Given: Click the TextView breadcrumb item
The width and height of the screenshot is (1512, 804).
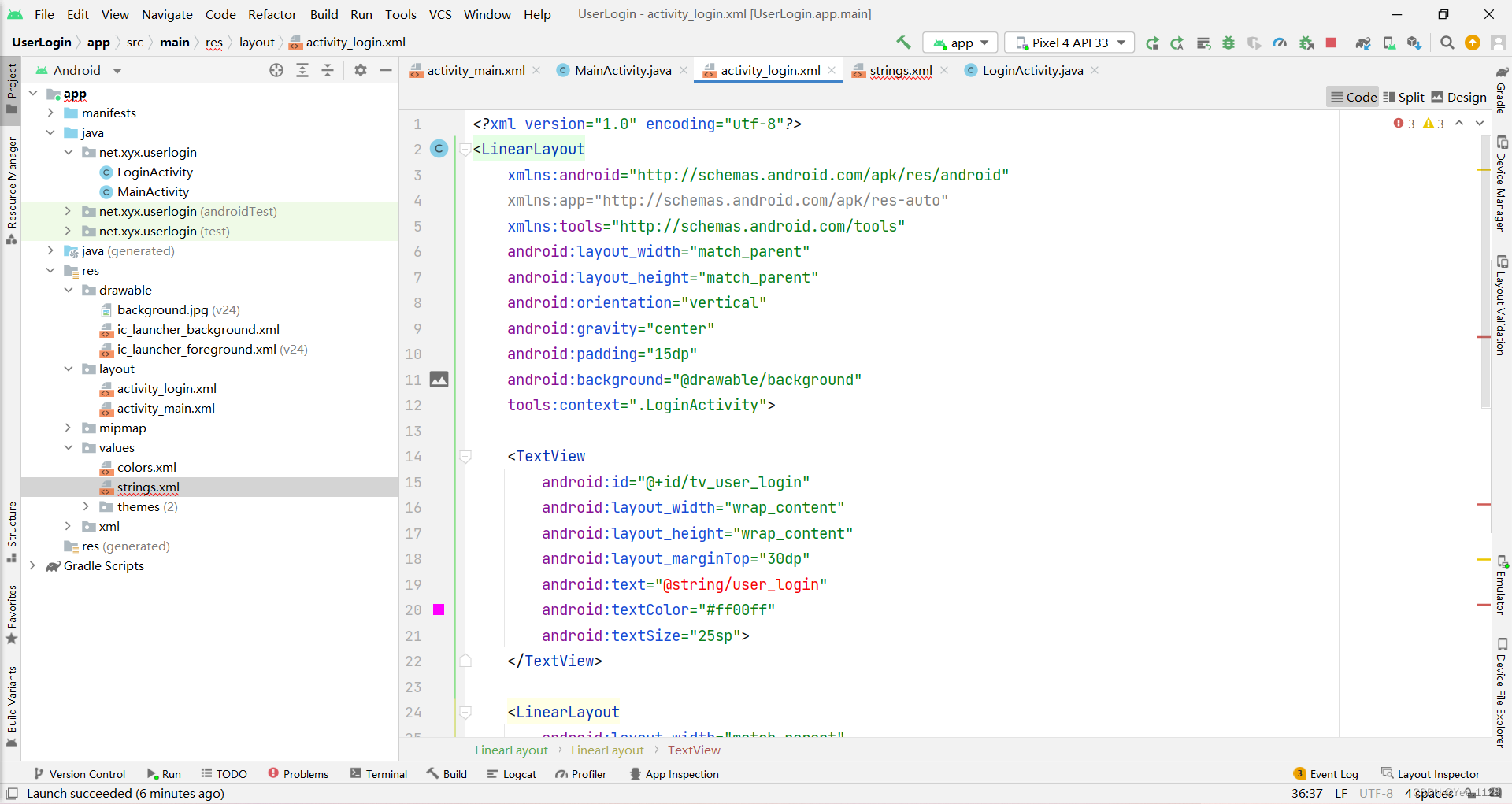Looking at the screenshot, I should tap(694, 750).
